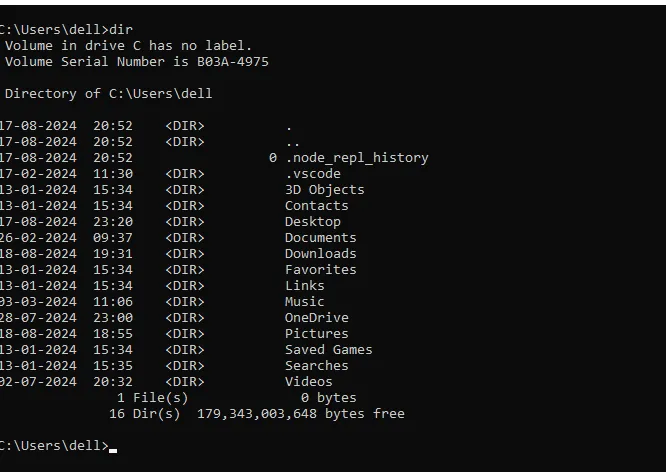The image size is (666, 472).
Task: Click the 179,343,003,648 bytes free text
Action: coord(300,414)
